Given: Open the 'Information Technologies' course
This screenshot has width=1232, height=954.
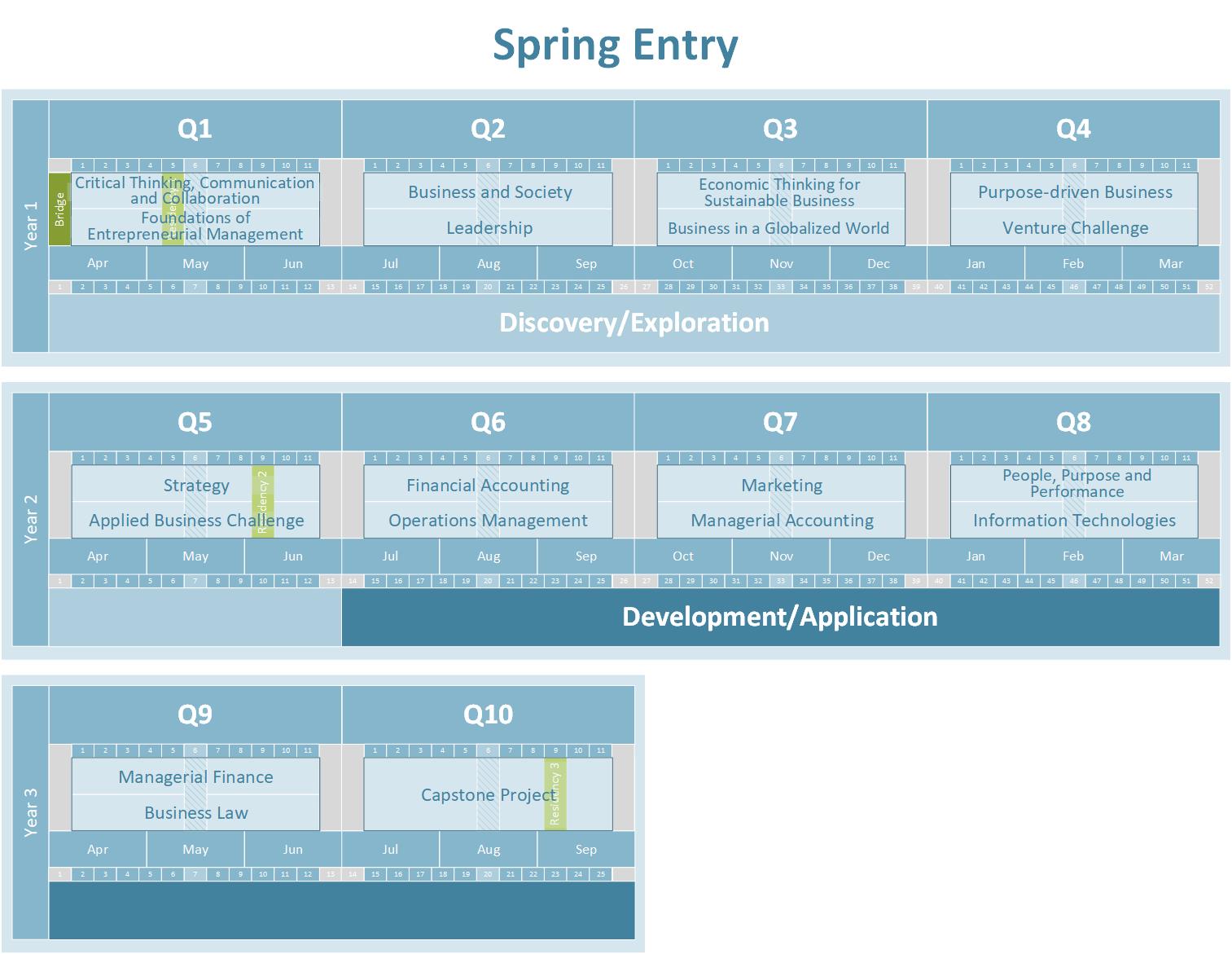Looking at the screenshot, I should [1074, 520].
